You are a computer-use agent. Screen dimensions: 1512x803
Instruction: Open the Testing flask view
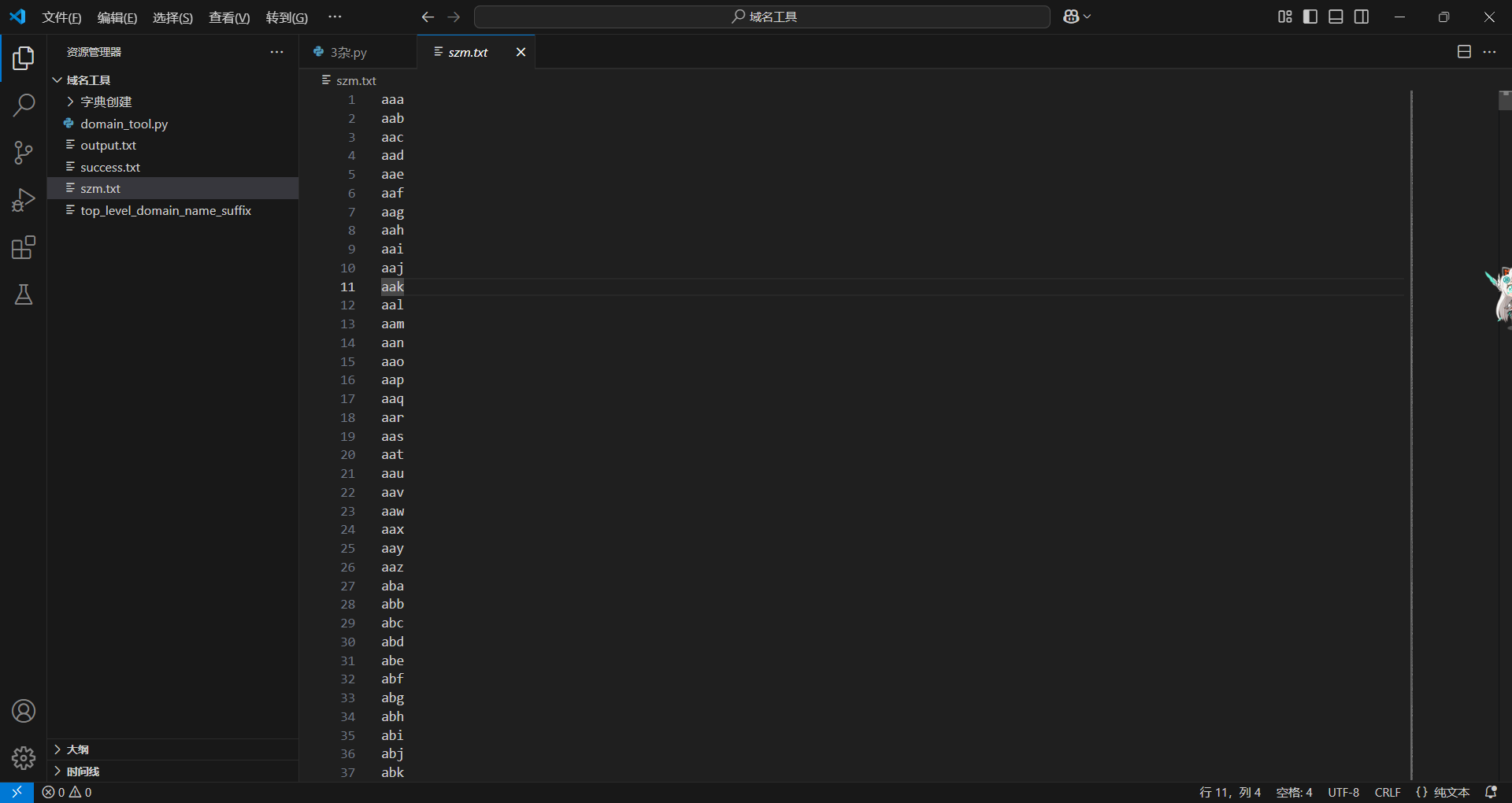tap(24, 295)
